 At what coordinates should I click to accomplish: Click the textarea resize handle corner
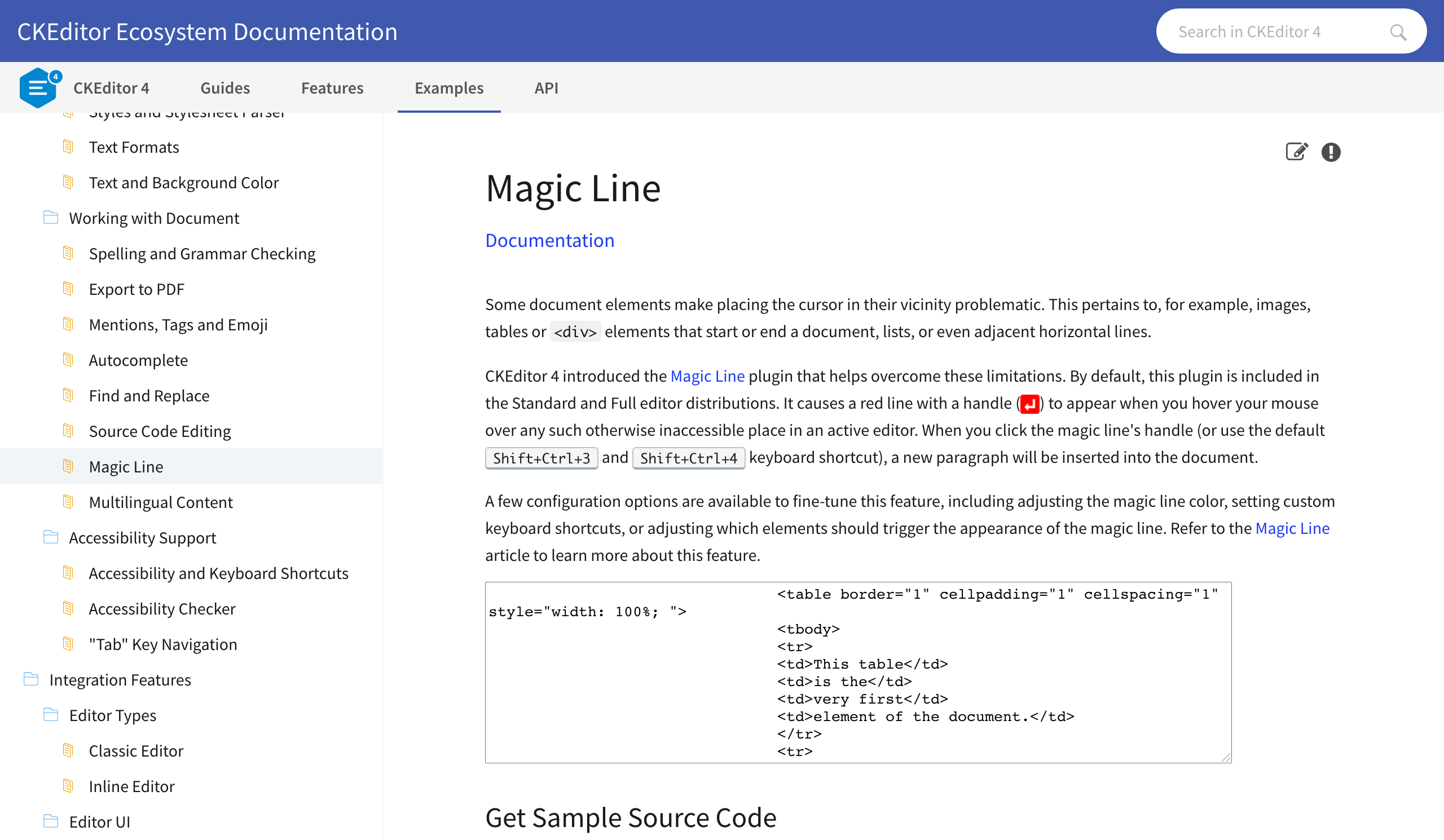click(1226, 757)
